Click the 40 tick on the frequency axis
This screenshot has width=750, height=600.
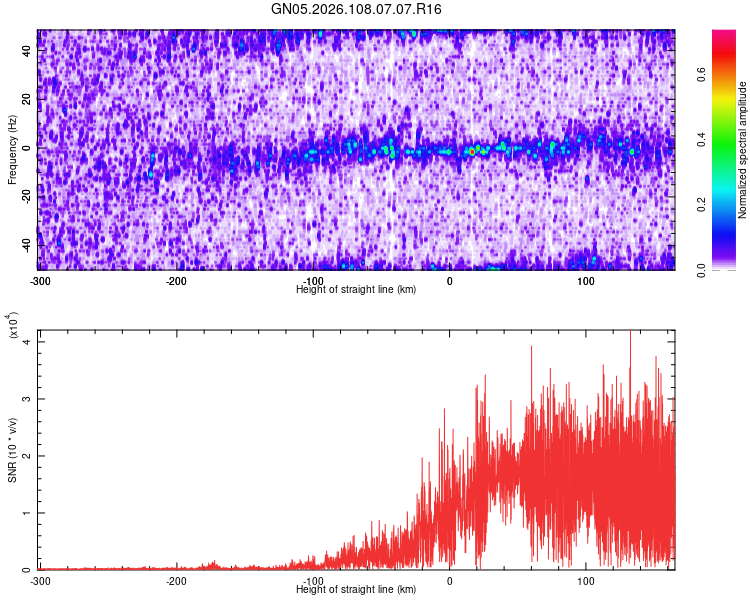pyautogui.click(x=27, y=51)
